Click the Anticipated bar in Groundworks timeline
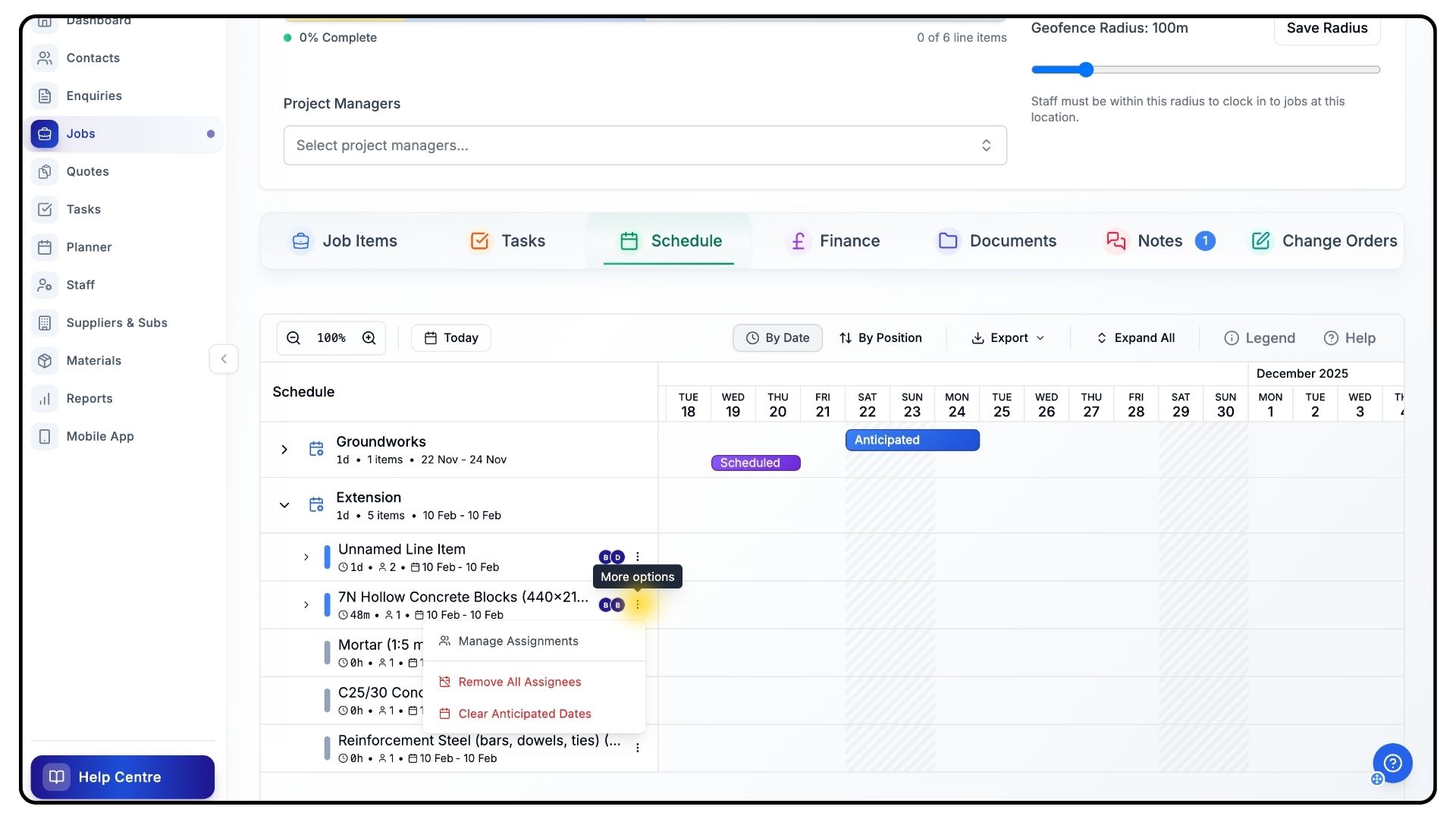Screen dimensions: 1456x819 [x=912, y=441]
